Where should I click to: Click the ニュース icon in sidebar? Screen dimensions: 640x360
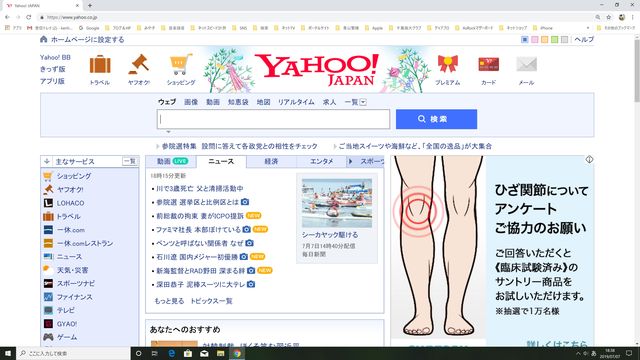coord(48,256)
